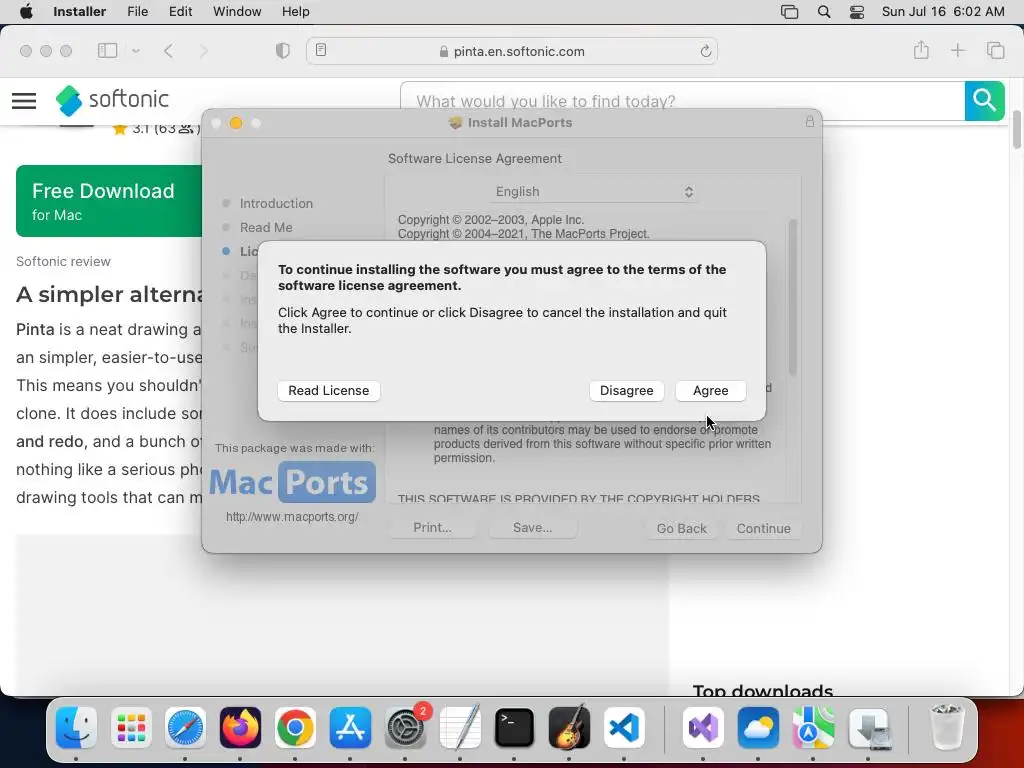
Task: Open TextEdit from the Dock
Action: (460, 727)
